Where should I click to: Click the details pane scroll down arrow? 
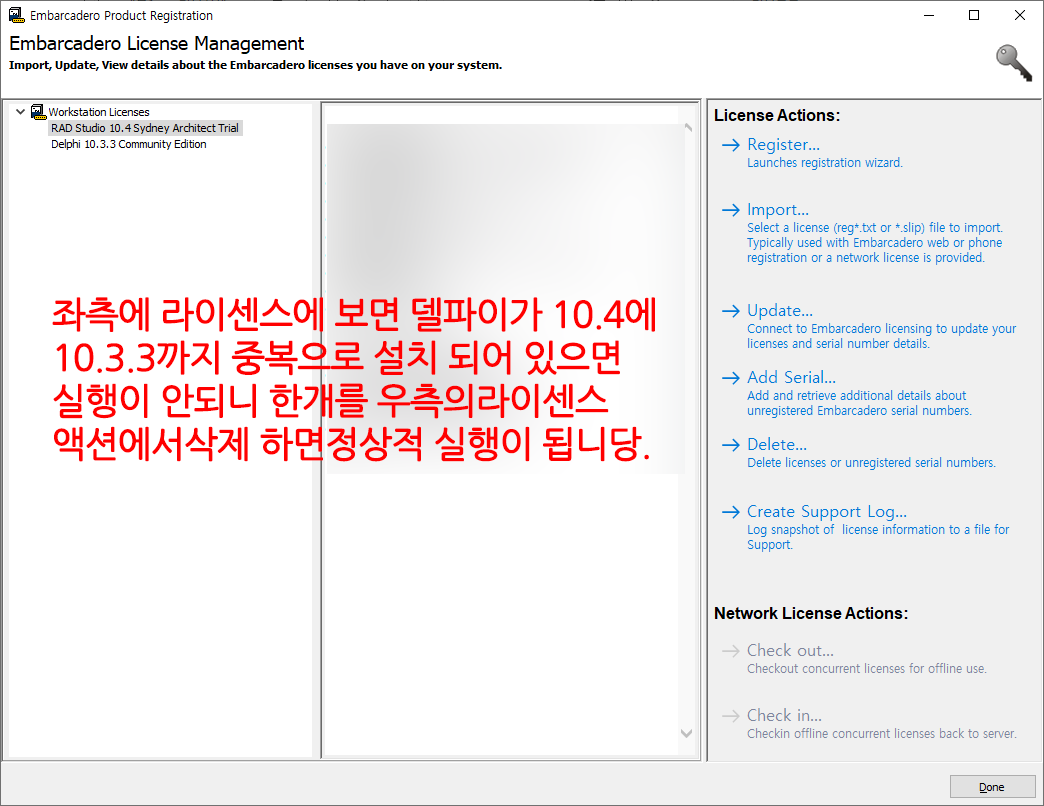[x=686, y=733]
